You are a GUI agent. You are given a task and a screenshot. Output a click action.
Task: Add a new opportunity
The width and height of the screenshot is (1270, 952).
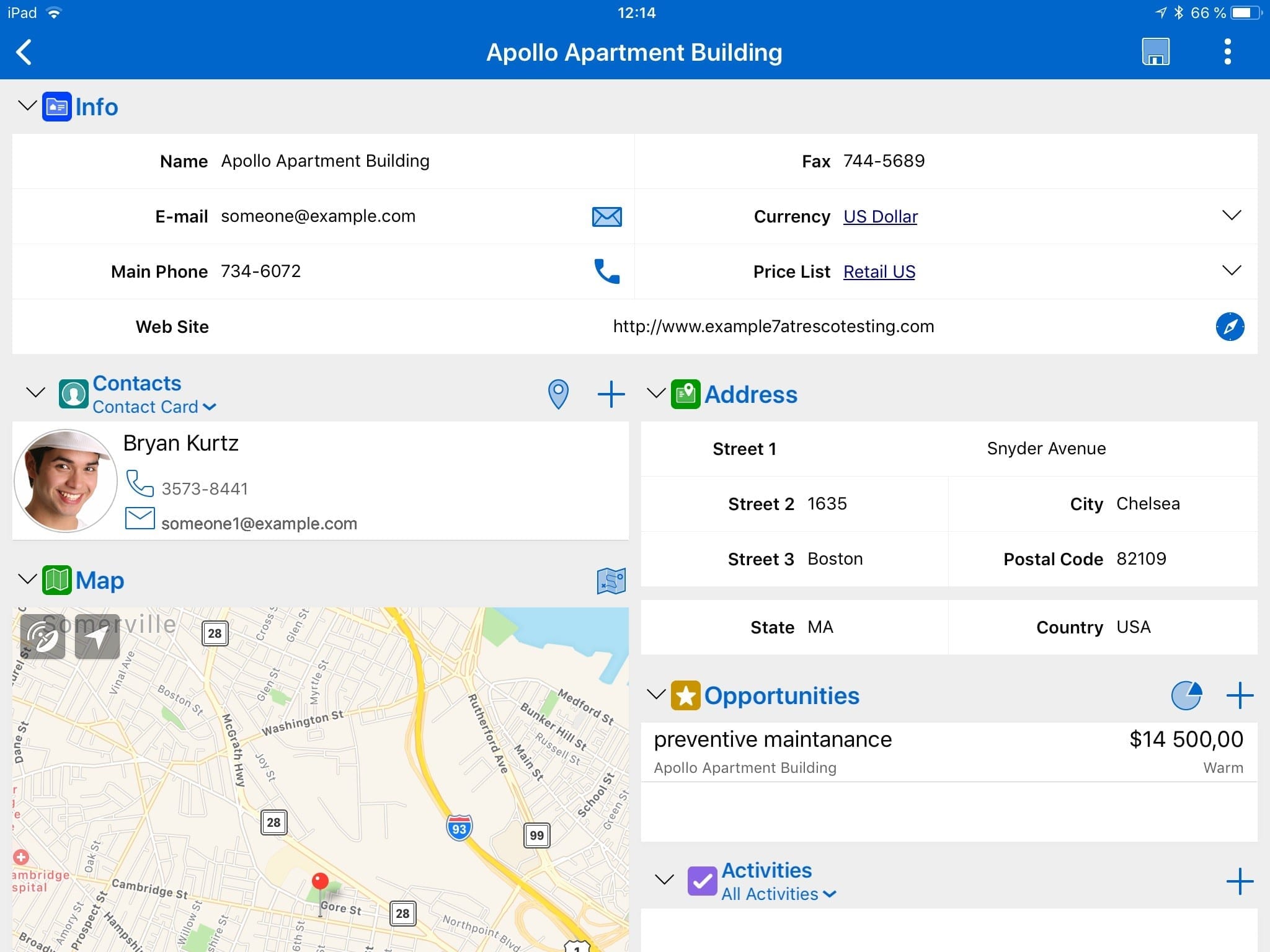pyautogui.click(x=1240, y=695)
